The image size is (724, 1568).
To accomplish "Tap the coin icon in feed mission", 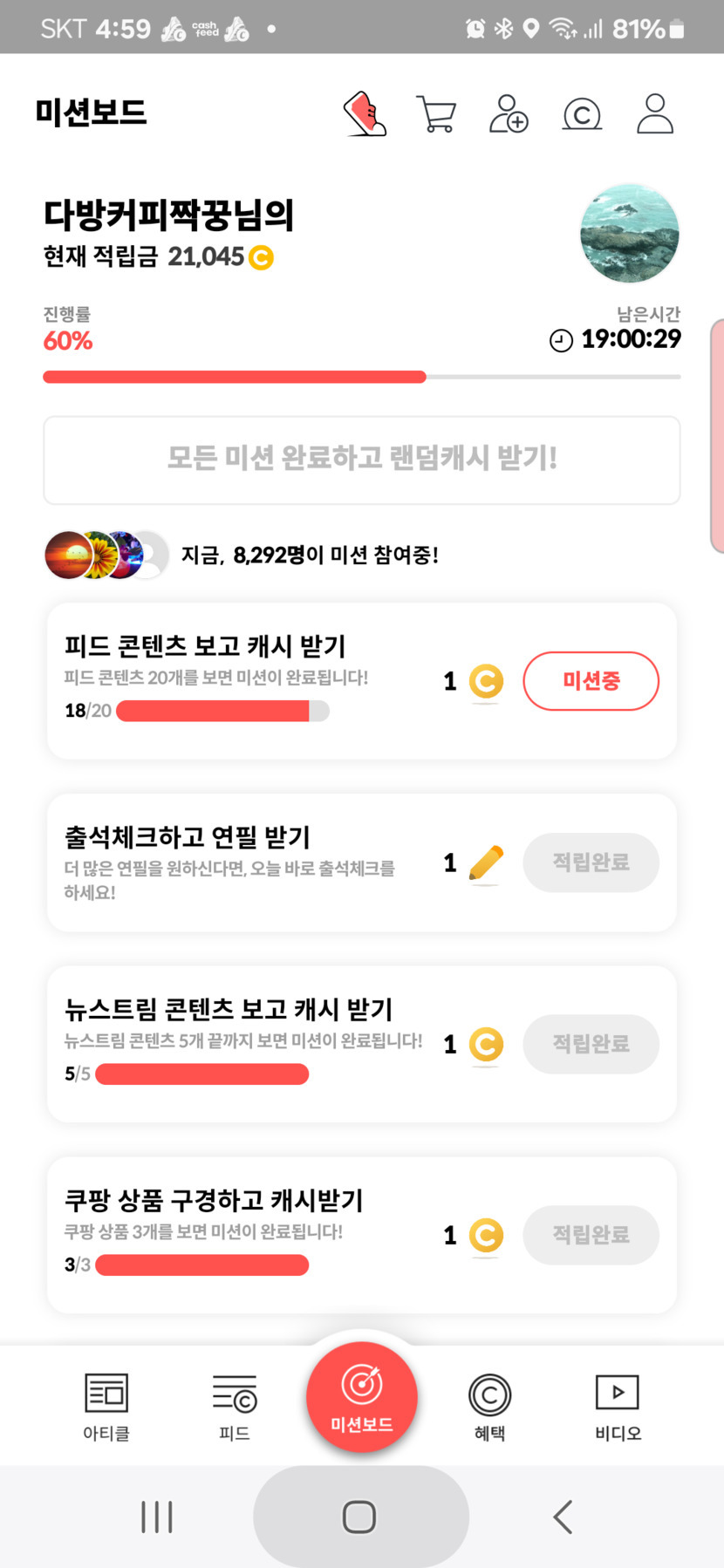I will click(486, 681).
